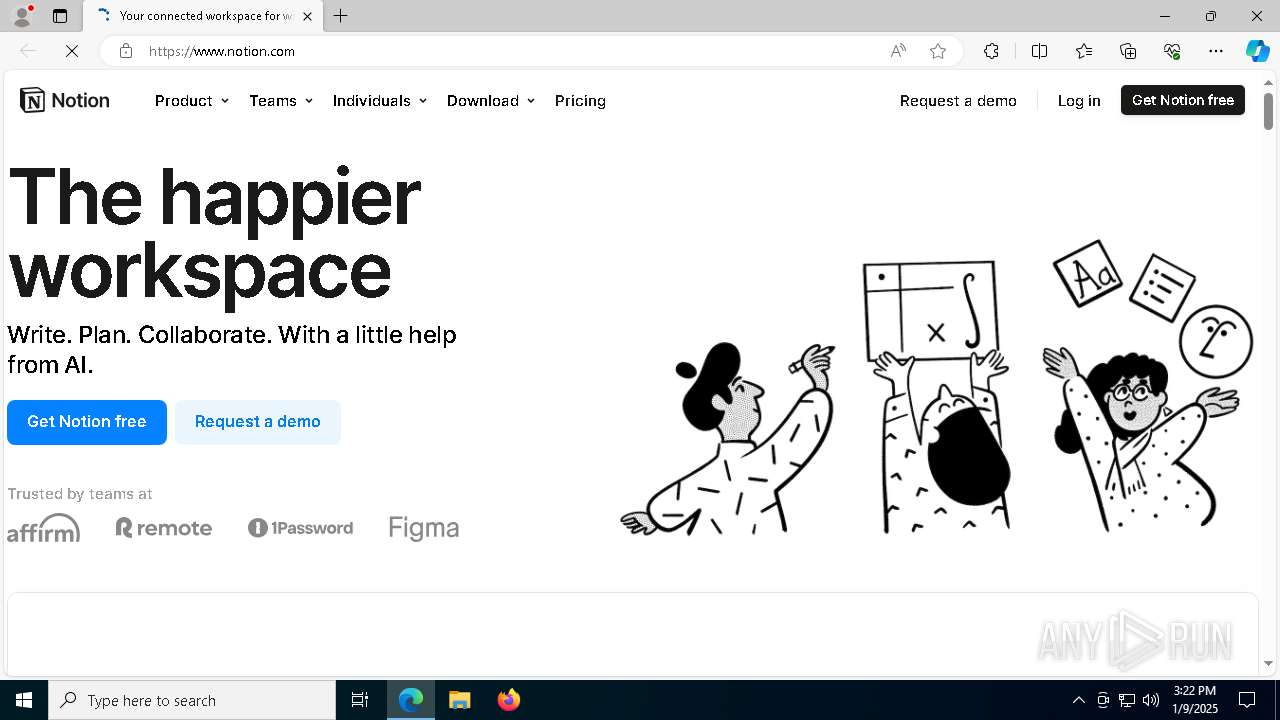Viewport: 1280px width, 720px height.
Task: Open the notification center icon
Action: click(x=1247, y=700)
